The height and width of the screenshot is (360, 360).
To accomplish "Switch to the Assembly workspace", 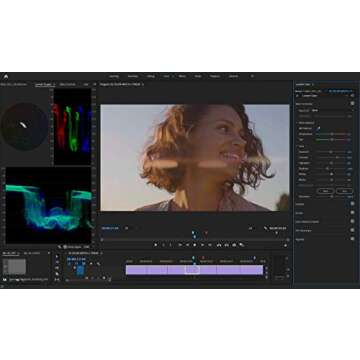I will tap(133, 76).
